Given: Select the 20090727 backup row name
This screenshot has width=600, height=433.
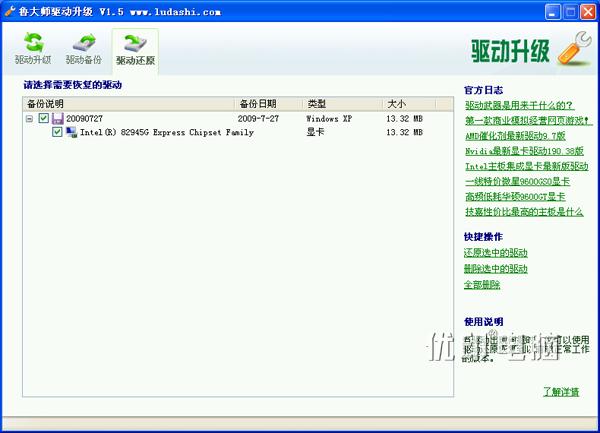Looking at the screenshot, I should 85,119.
